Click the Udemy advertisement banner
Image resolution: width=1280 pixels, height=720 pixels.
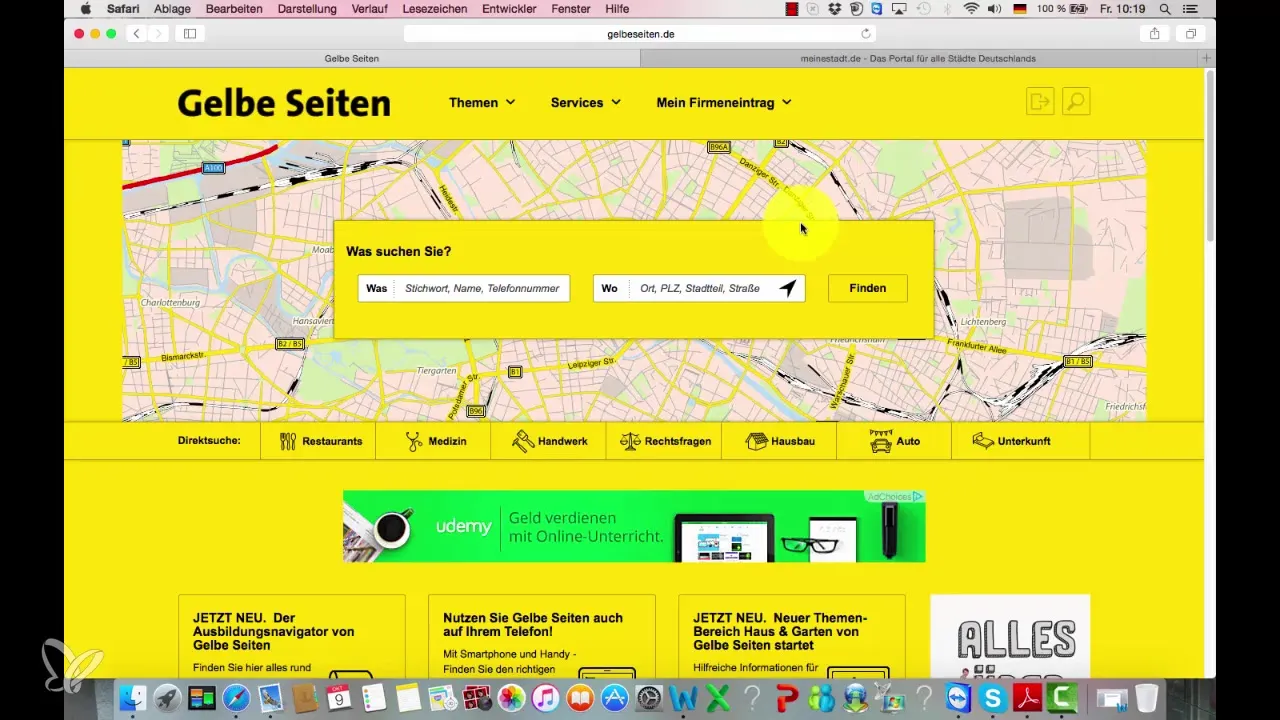(634, 526)
